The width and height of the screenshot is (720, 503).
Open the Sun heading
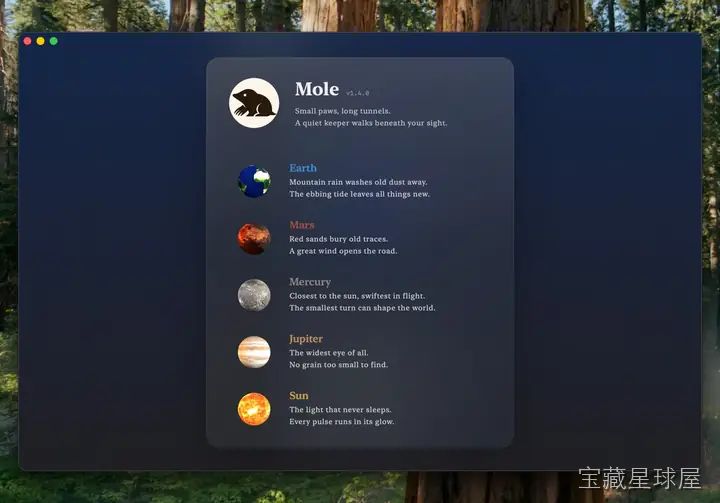(299, 396)
